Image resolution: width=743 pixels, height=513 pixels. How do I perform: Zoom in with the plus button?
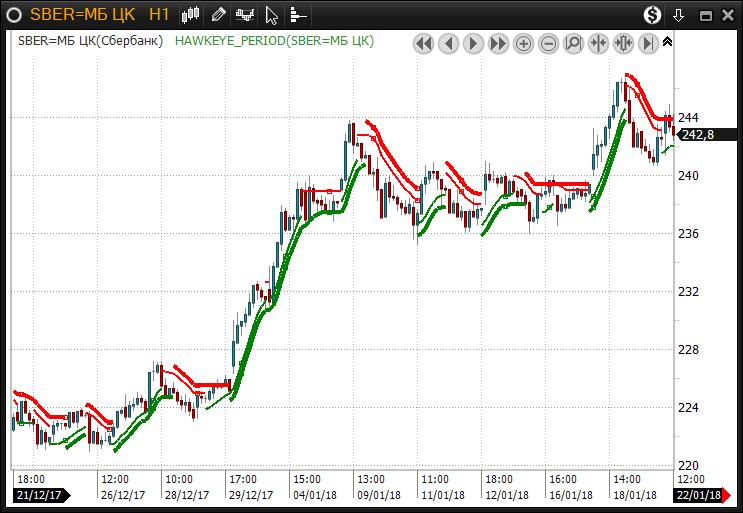524,43
